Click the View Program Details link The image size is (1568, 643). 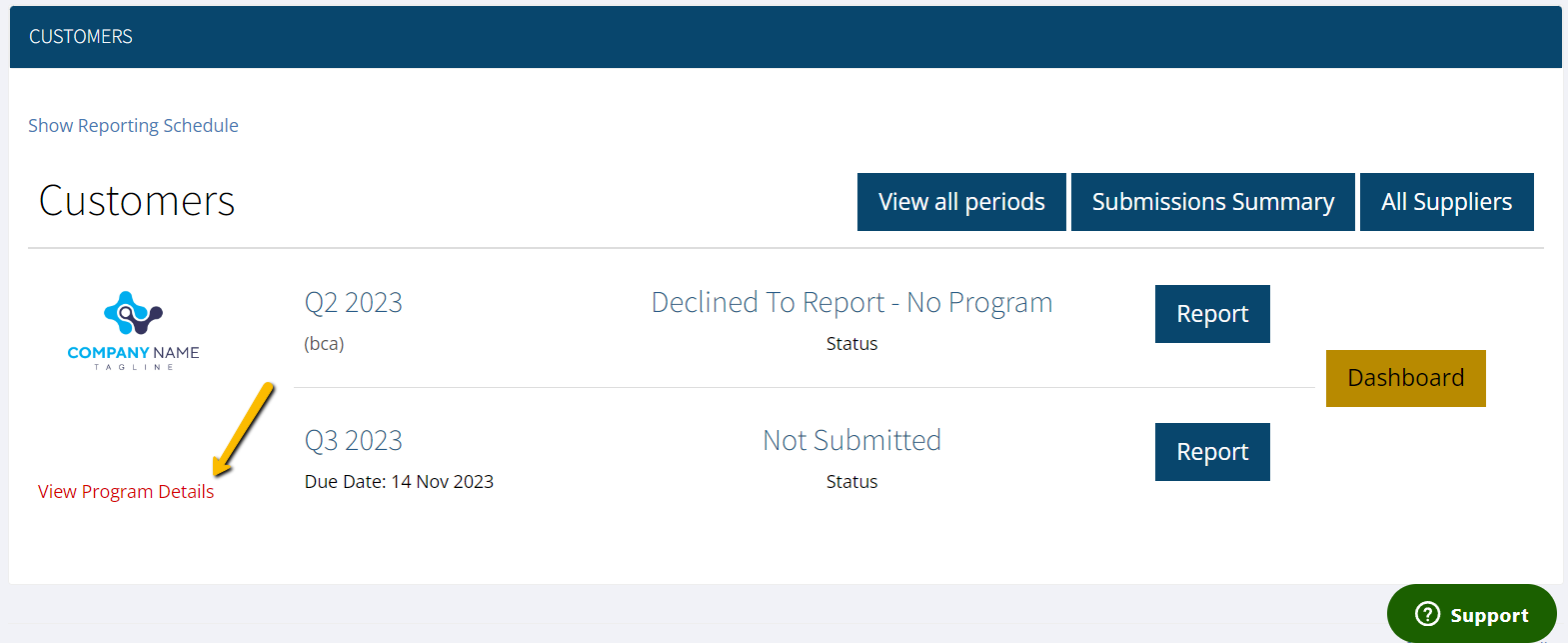pos(126,492)
